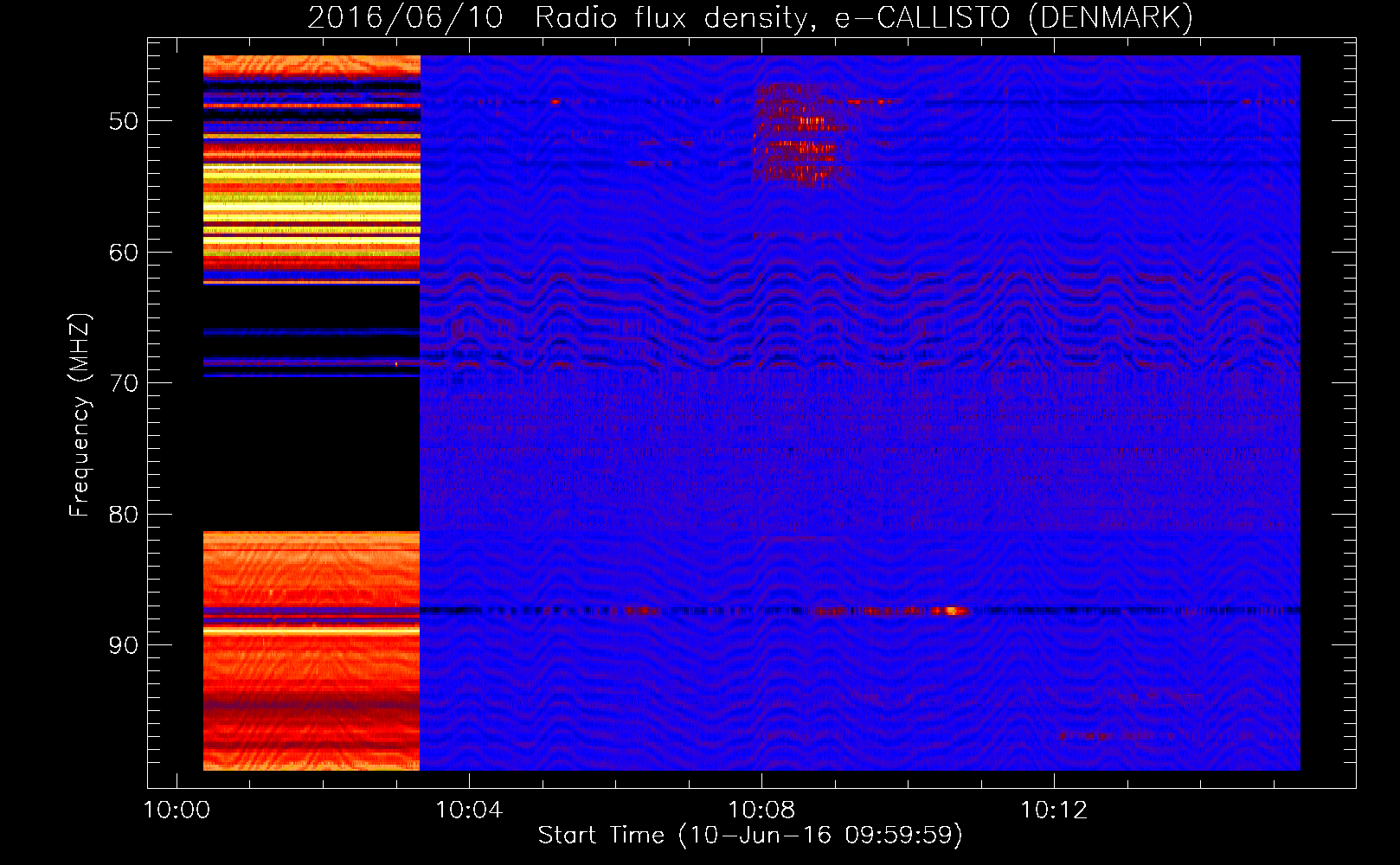Click the time tick label 10:00

pos(177,811)
